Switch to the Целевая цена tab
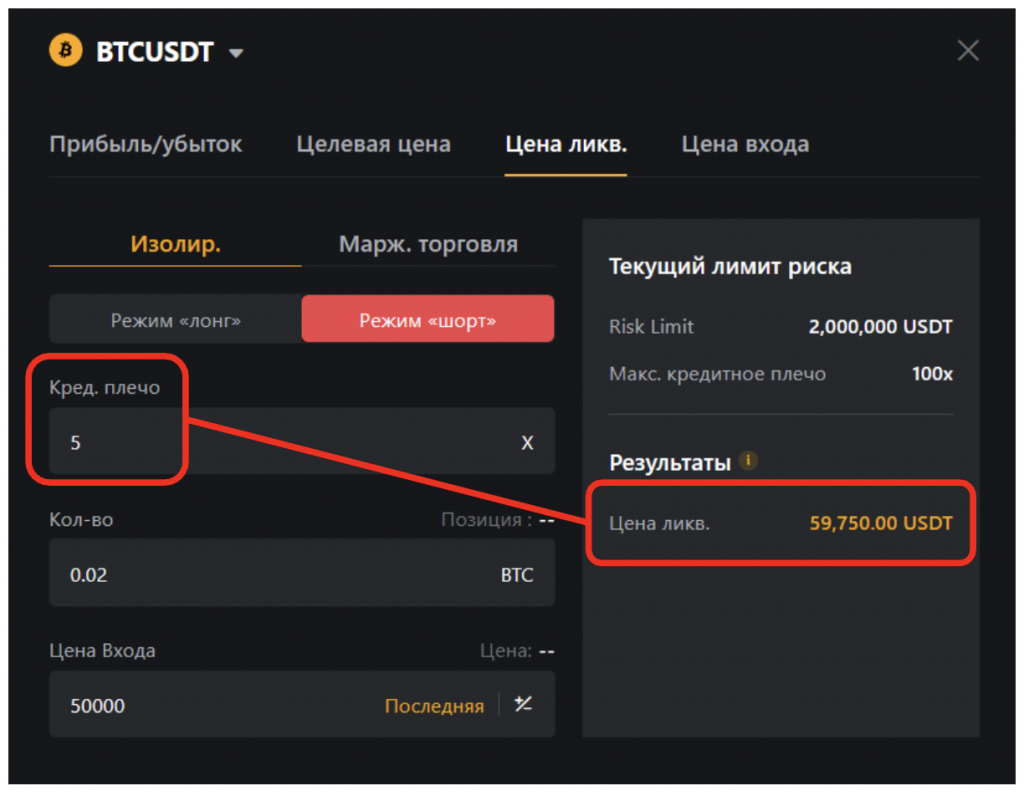 [x=374, y=144]
